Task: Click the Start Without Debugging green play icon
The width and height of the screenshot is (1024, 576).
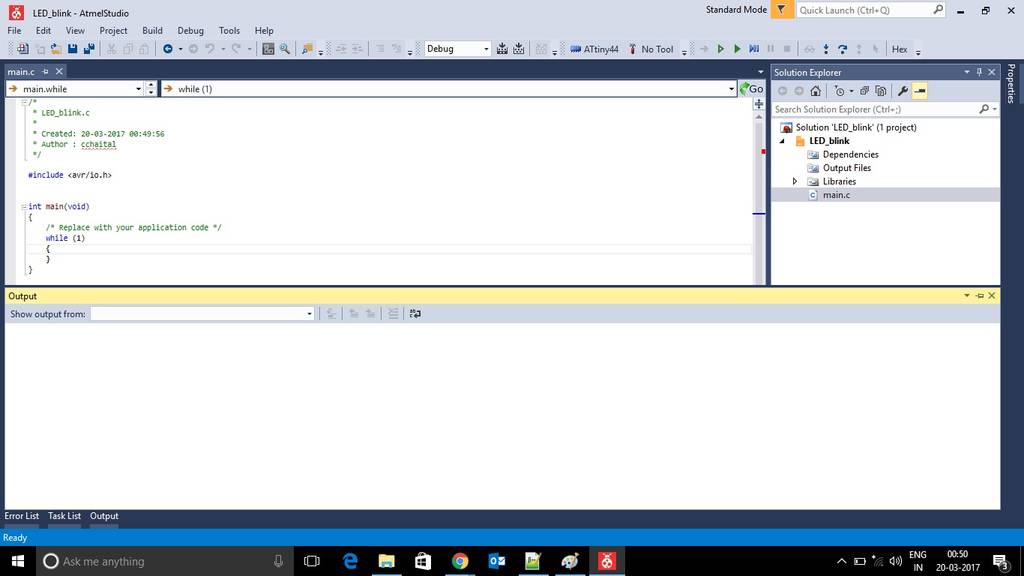Action: (737, 49)
